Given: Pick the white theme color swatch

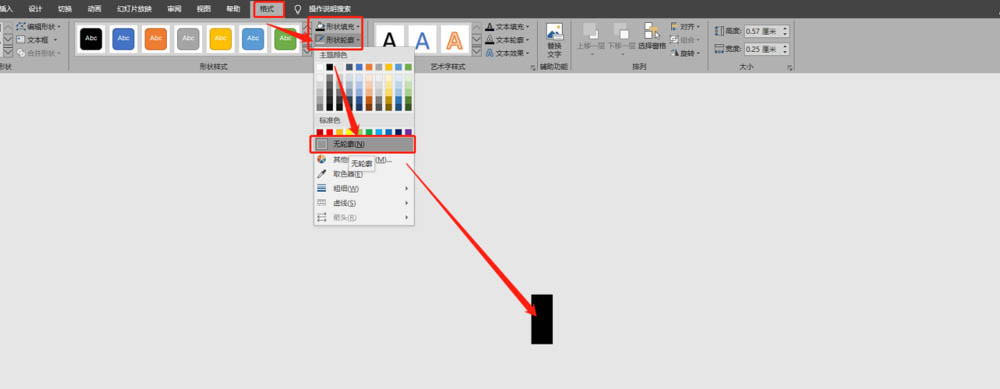Looking at the screenshot, I should click(x=320, y=67).
